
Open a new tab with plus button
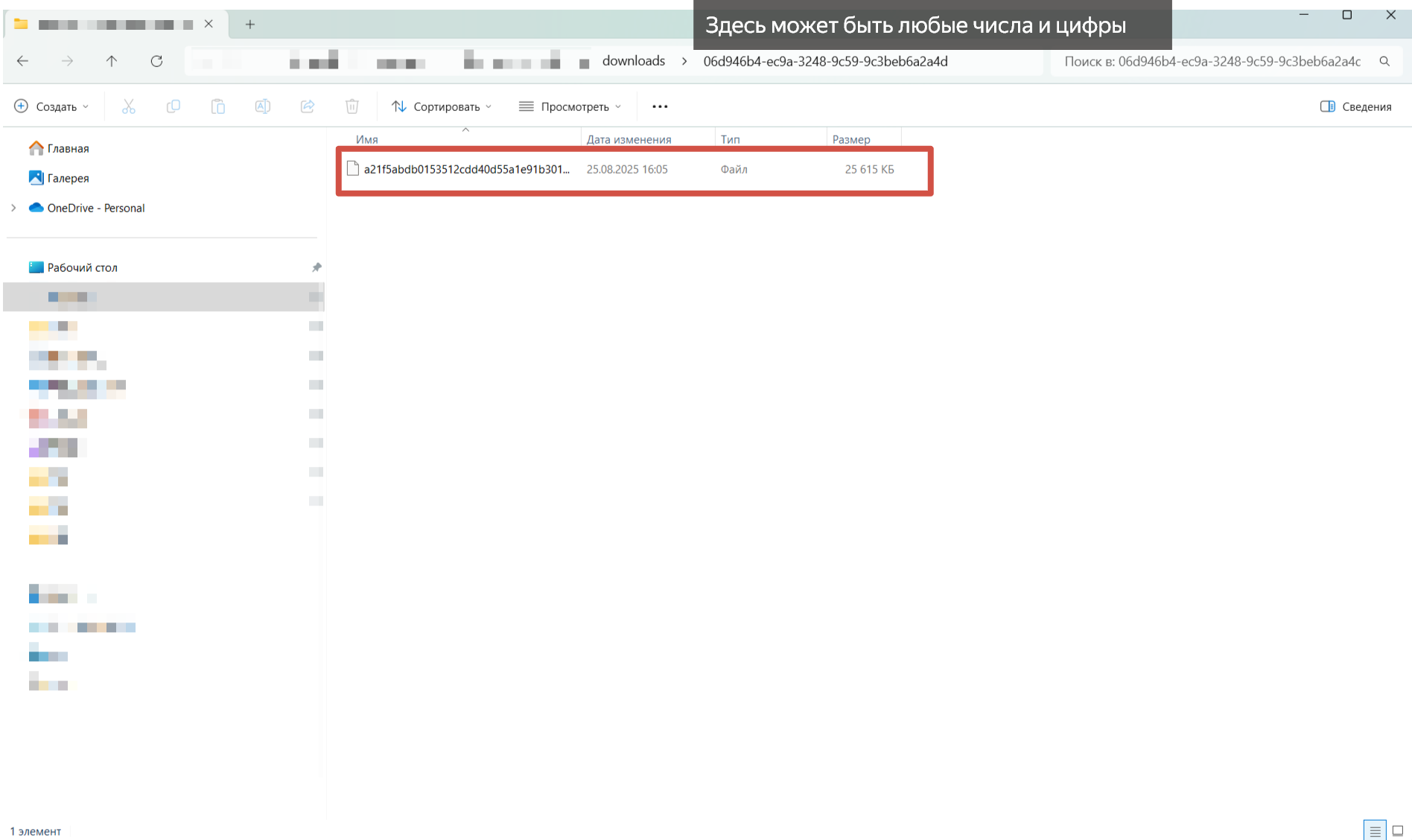pos(250,25)
